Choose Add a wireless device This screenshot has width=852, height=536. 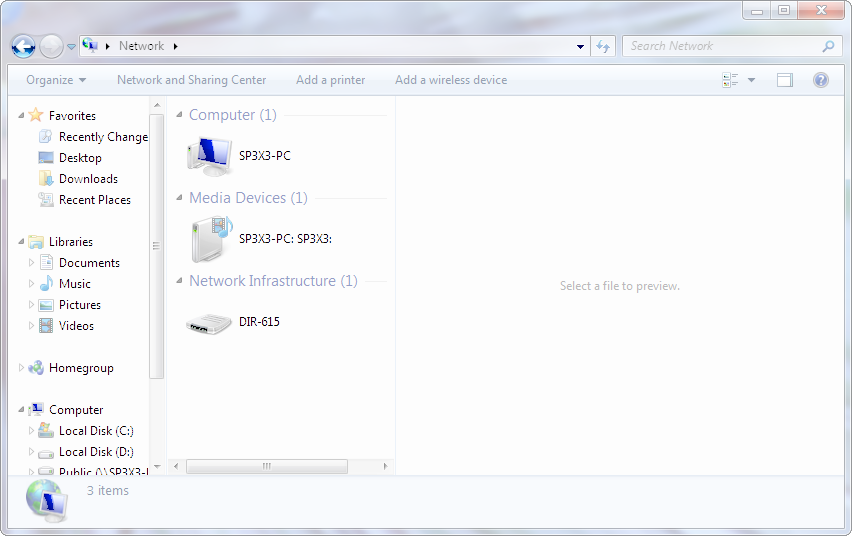(451, 80)
